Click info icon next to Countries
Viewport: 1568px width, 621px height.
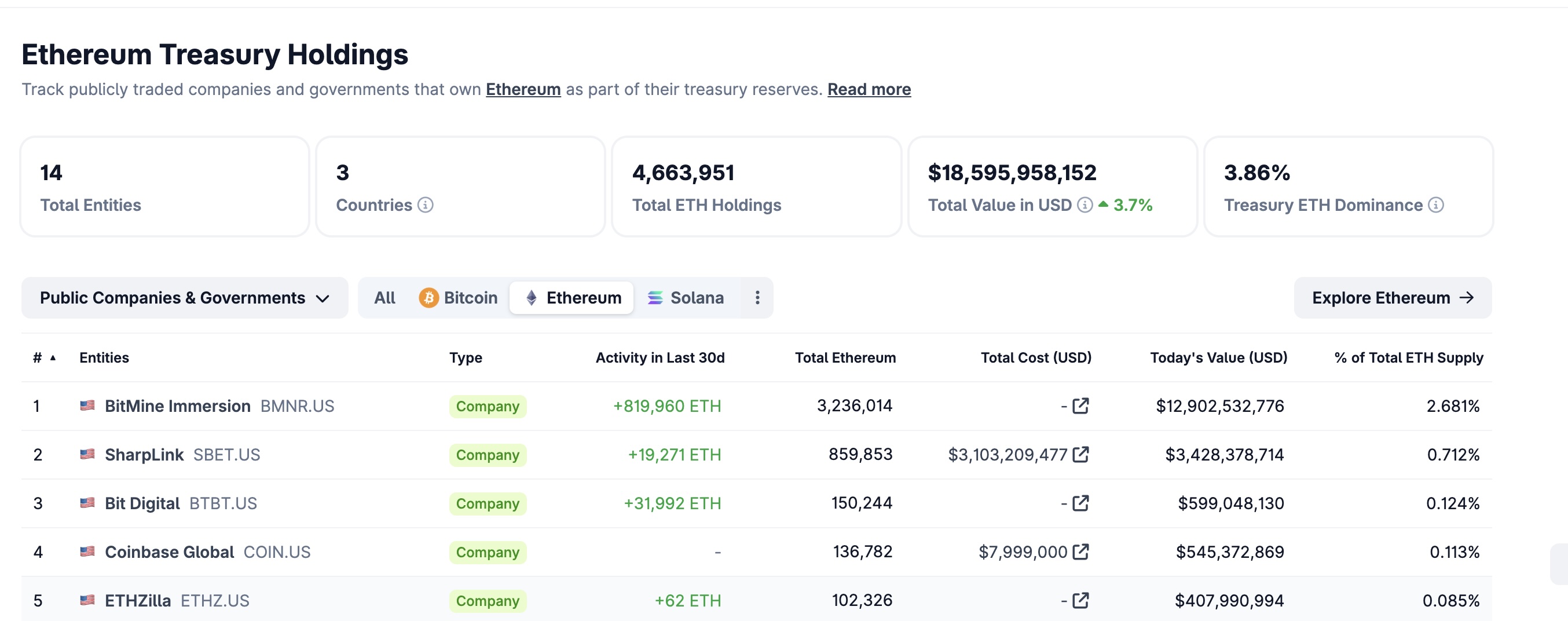[x=426, y=205]
